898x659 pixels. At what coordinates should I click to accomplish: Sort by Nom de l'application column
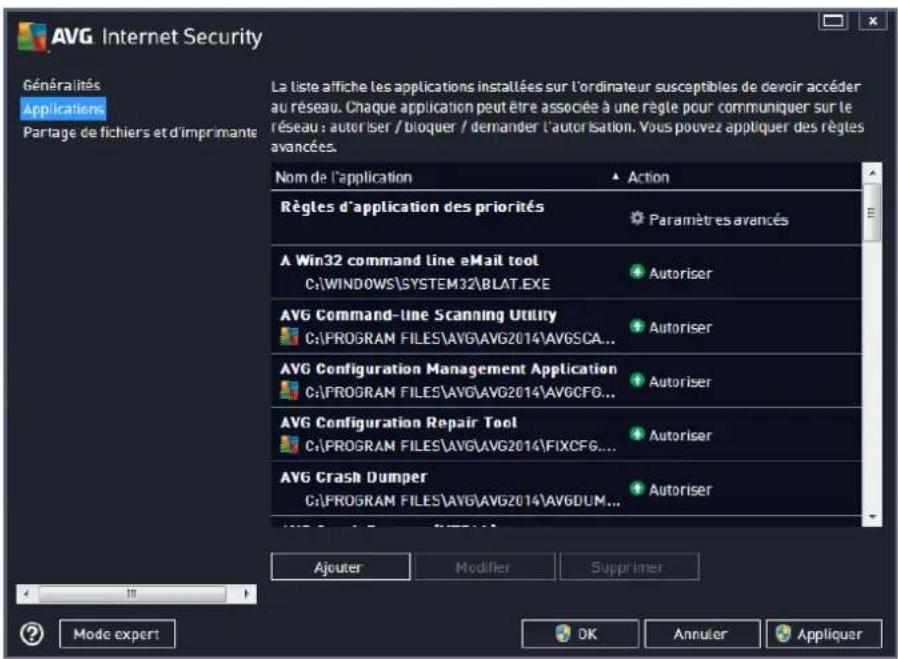[344, 177]
